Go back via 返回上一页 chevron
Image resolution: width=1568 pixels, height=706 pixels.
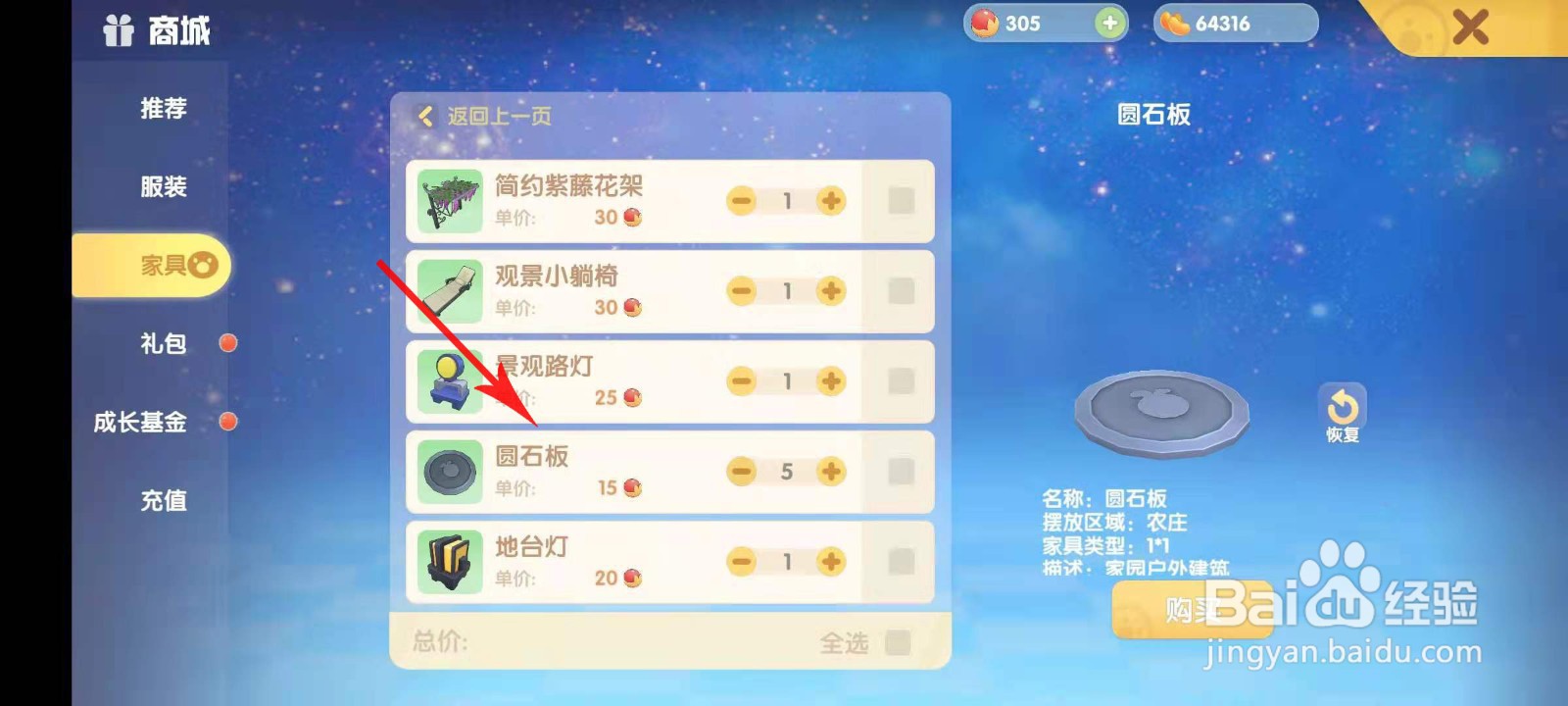click(x=425, y=117)
